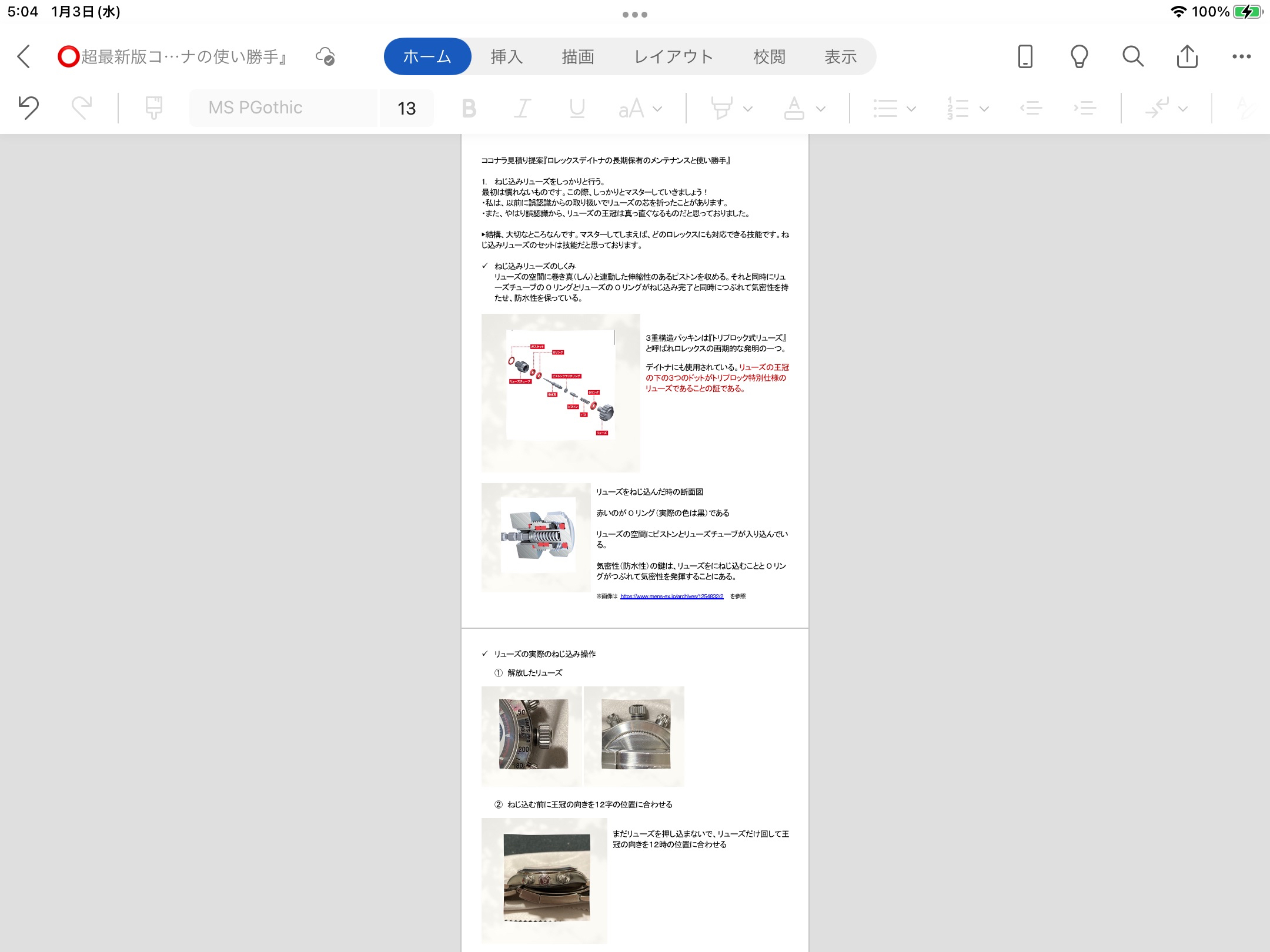The height and width of the screenshot is (952, 1270).
Task: Increase the paragraph indent
Action: coord(1084,108)
